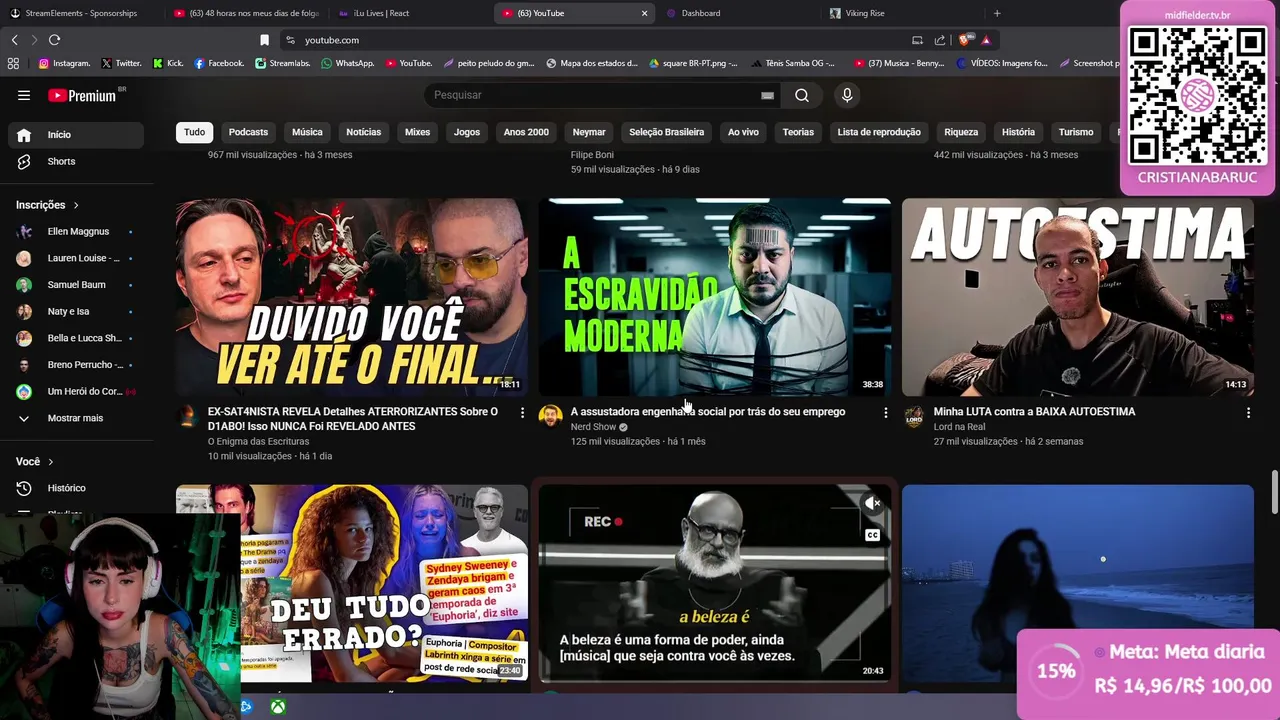Screen dimensions: 1280x720
Task: Open Histórico in sidebar
Action: [x=76, y=488]
